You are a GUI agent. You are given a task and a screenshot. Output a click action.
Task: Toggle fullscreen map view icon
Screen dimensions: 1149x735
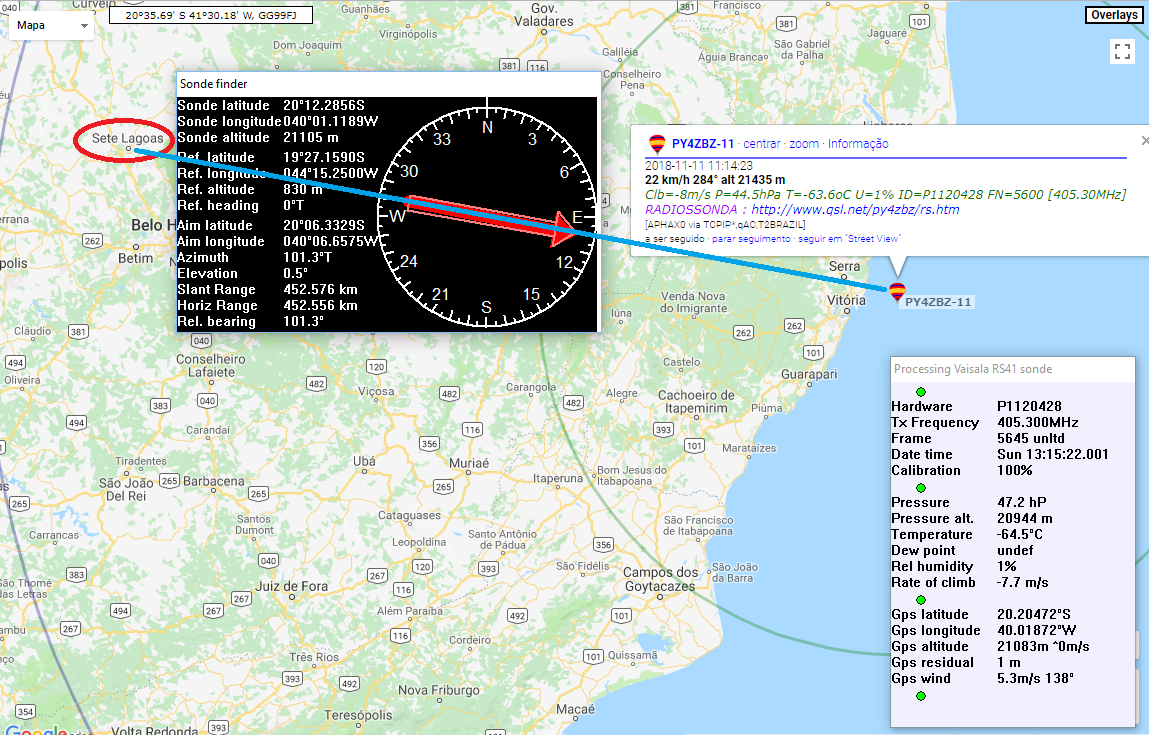(x=1122, y=51)
